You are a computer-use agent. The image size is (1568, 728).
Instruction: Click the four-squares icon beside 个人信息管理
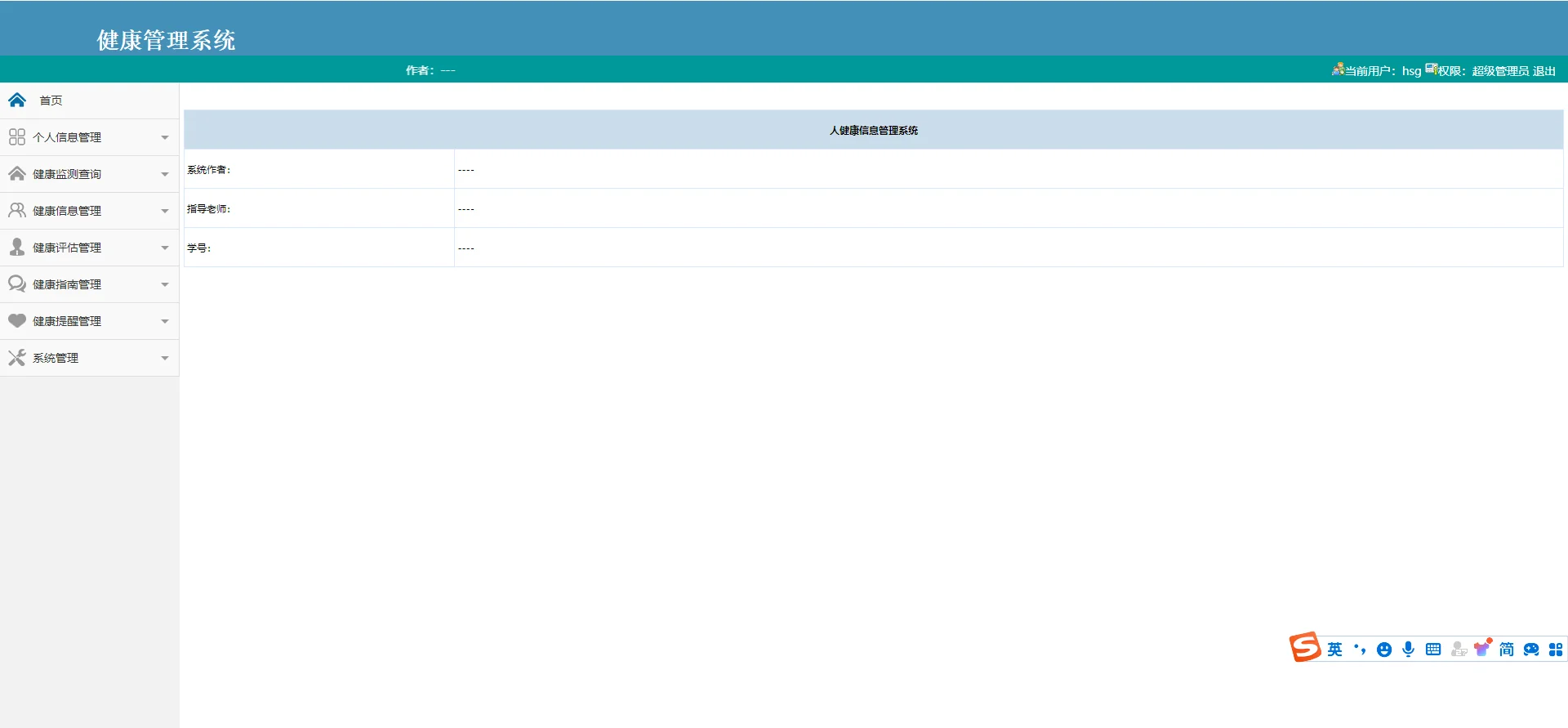point(17,136)
